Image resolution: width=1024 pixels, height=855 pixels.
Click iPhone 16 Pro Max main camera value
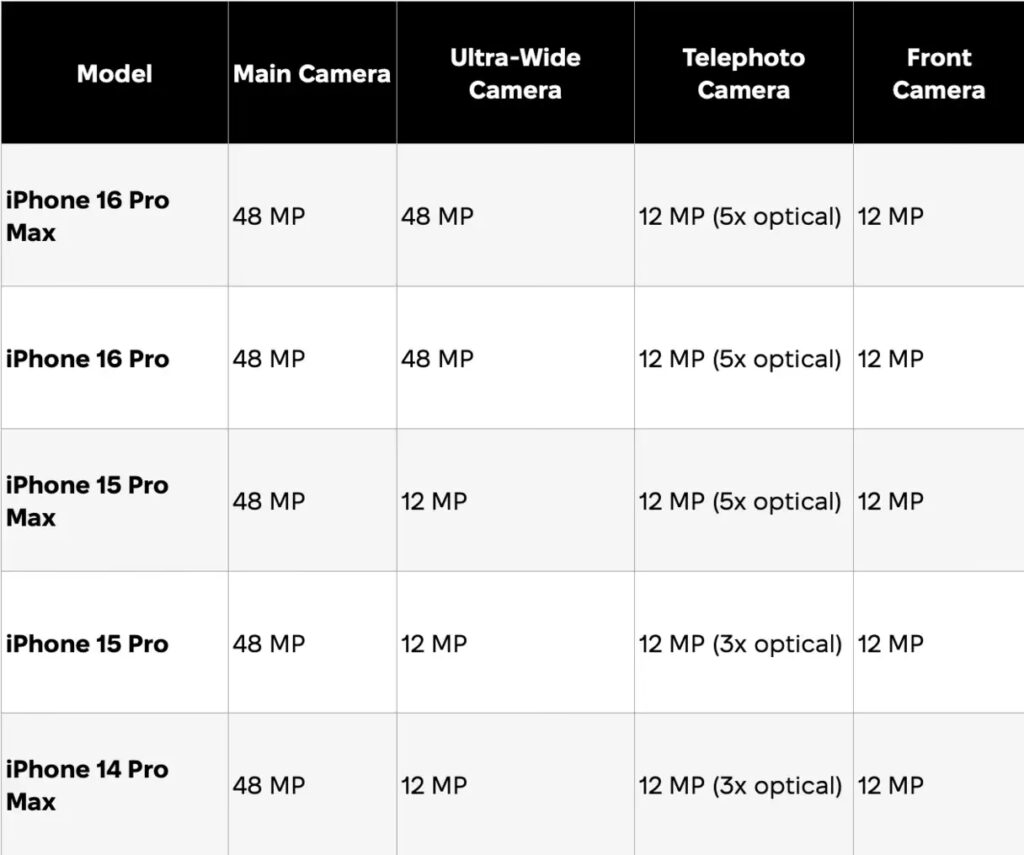click(269, 216)
